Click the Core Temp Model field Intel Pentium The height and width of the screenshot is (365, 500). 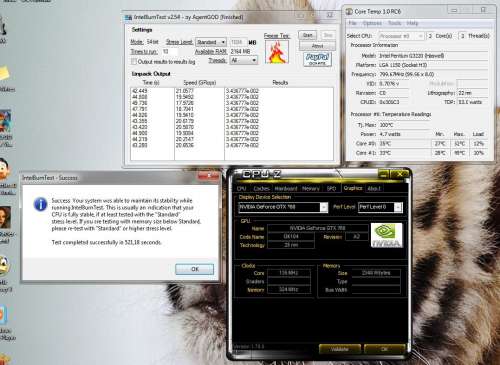(433, 56)
